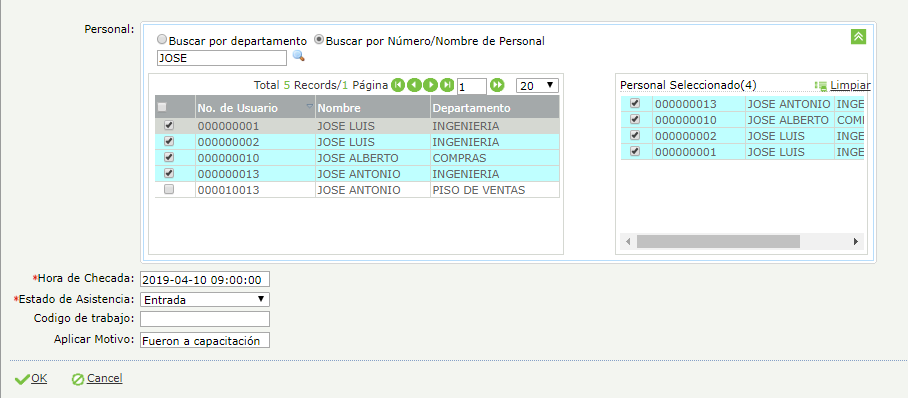Check the box for user 000010013
Viewport: 908px width, 398px height.
(169, 189)
